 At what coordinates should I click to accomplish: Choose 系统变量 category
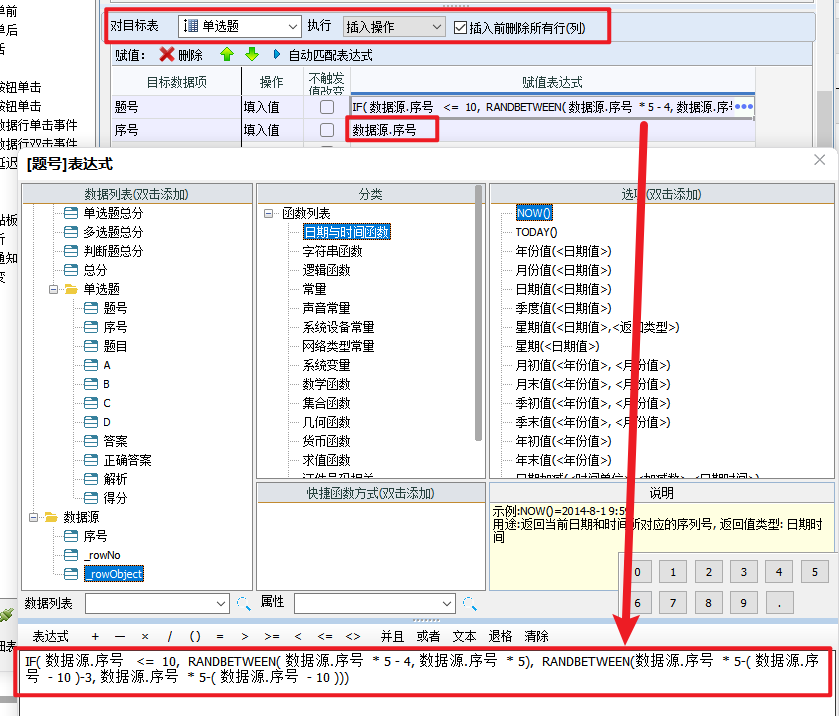(326, 365)
